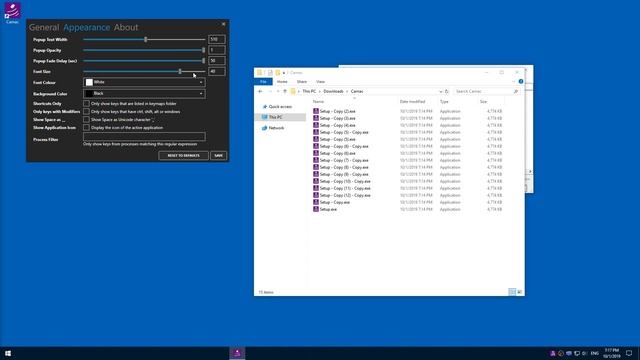Select This PC in navigation pane
The image size is (640, 360).
click(280, 117)
